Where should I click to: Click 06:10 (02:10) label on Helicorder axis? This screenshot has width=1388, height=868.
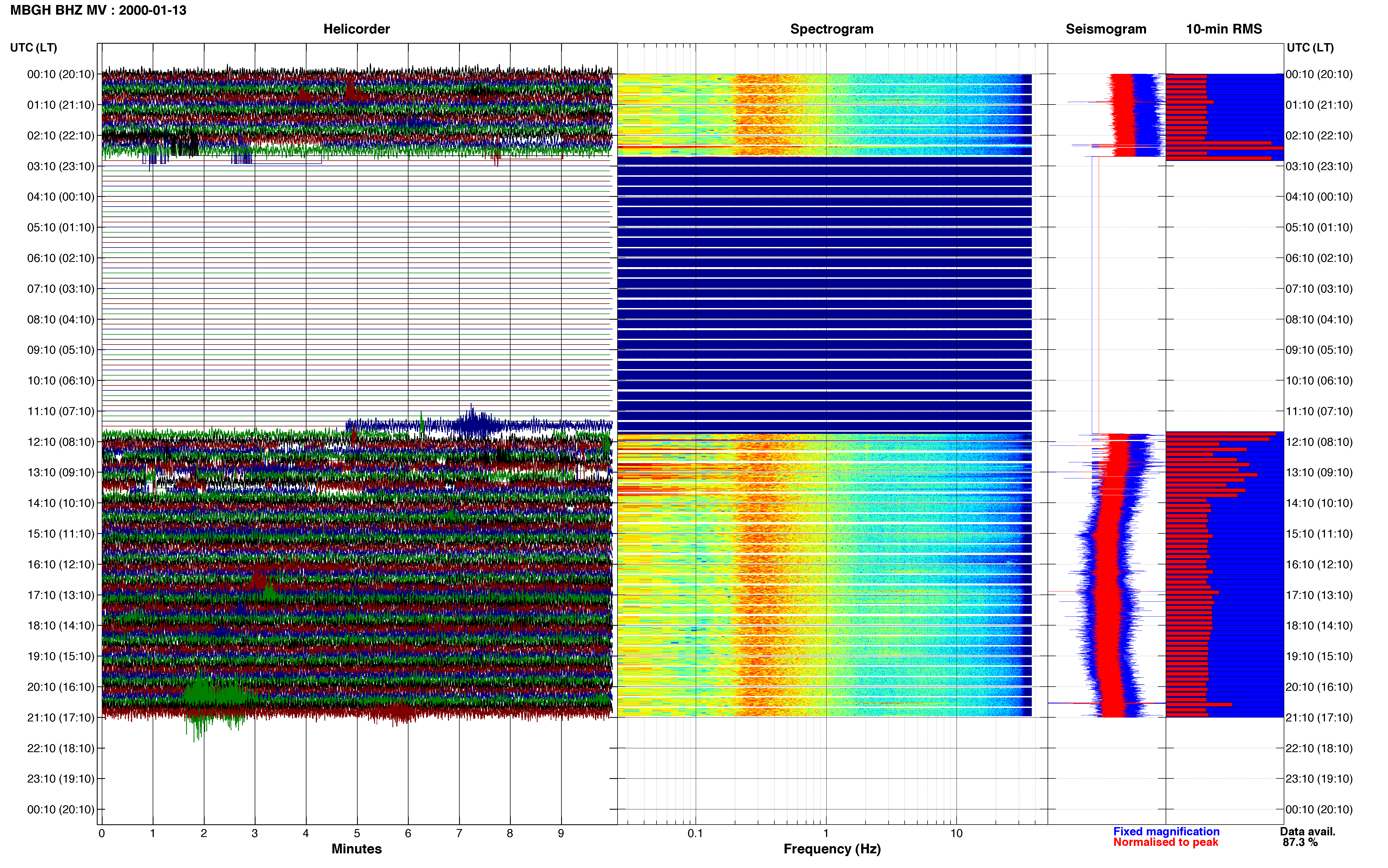(61, 258)
